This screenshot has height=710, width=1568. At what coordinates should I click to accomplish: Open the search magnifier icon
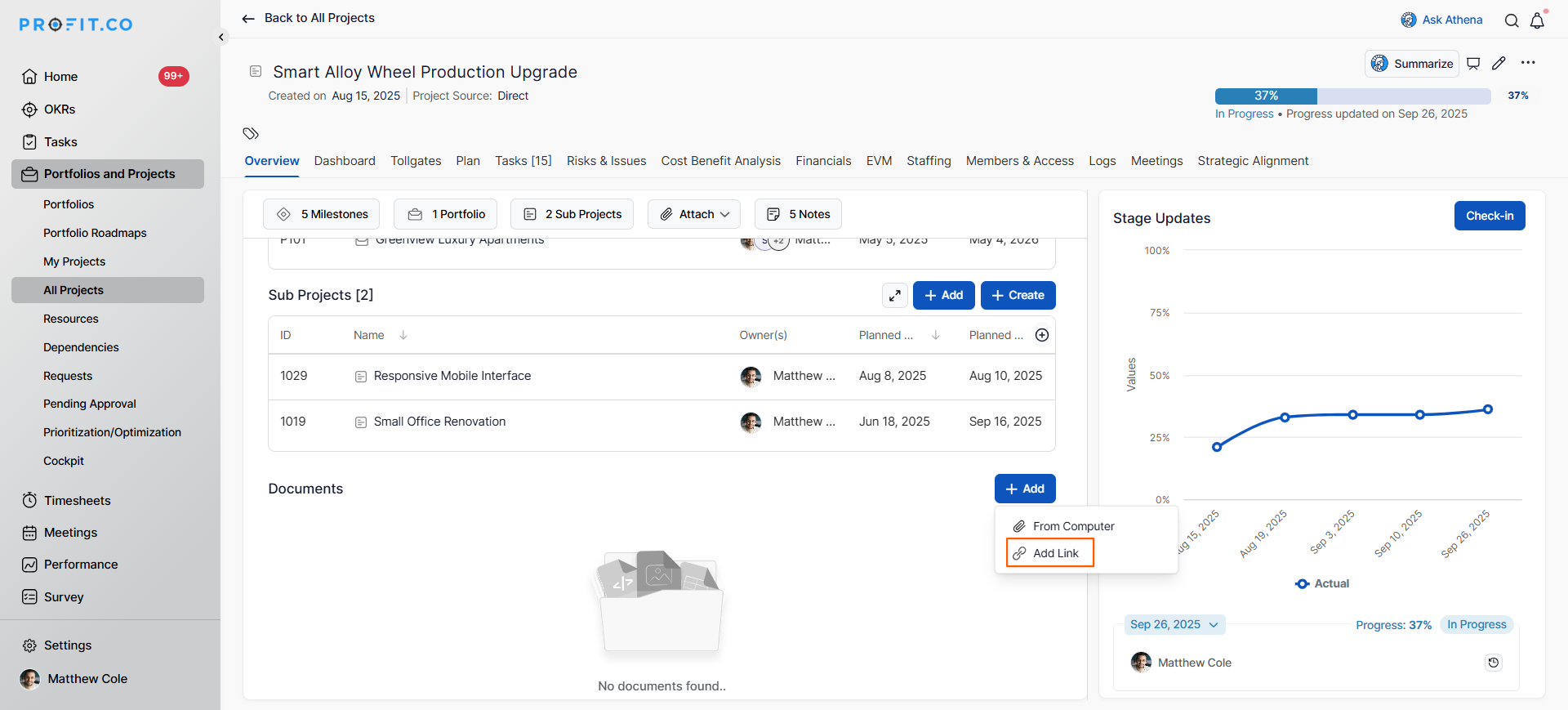point(1512,20)
